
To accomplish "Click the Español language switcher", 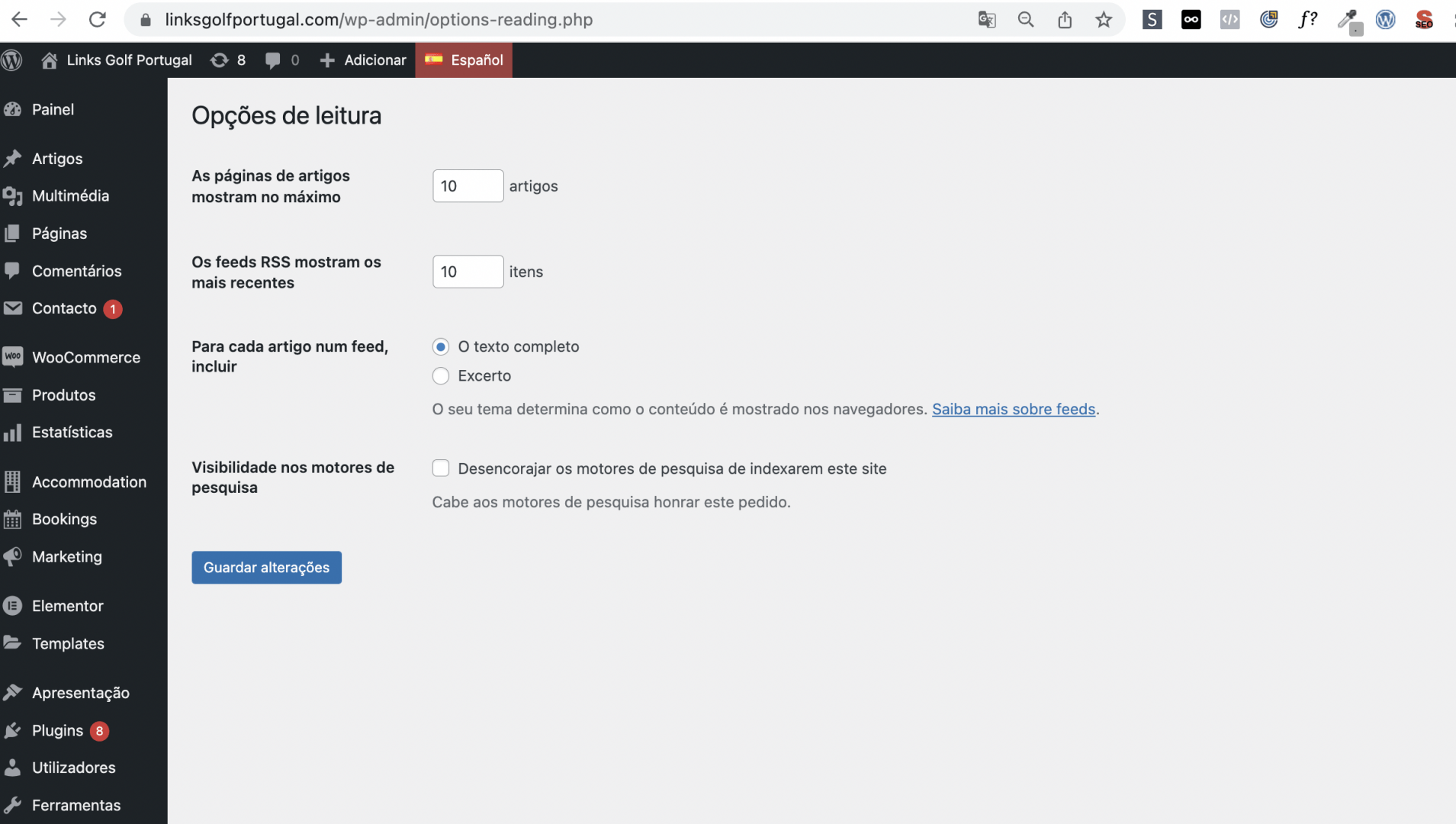I will 464,60.
